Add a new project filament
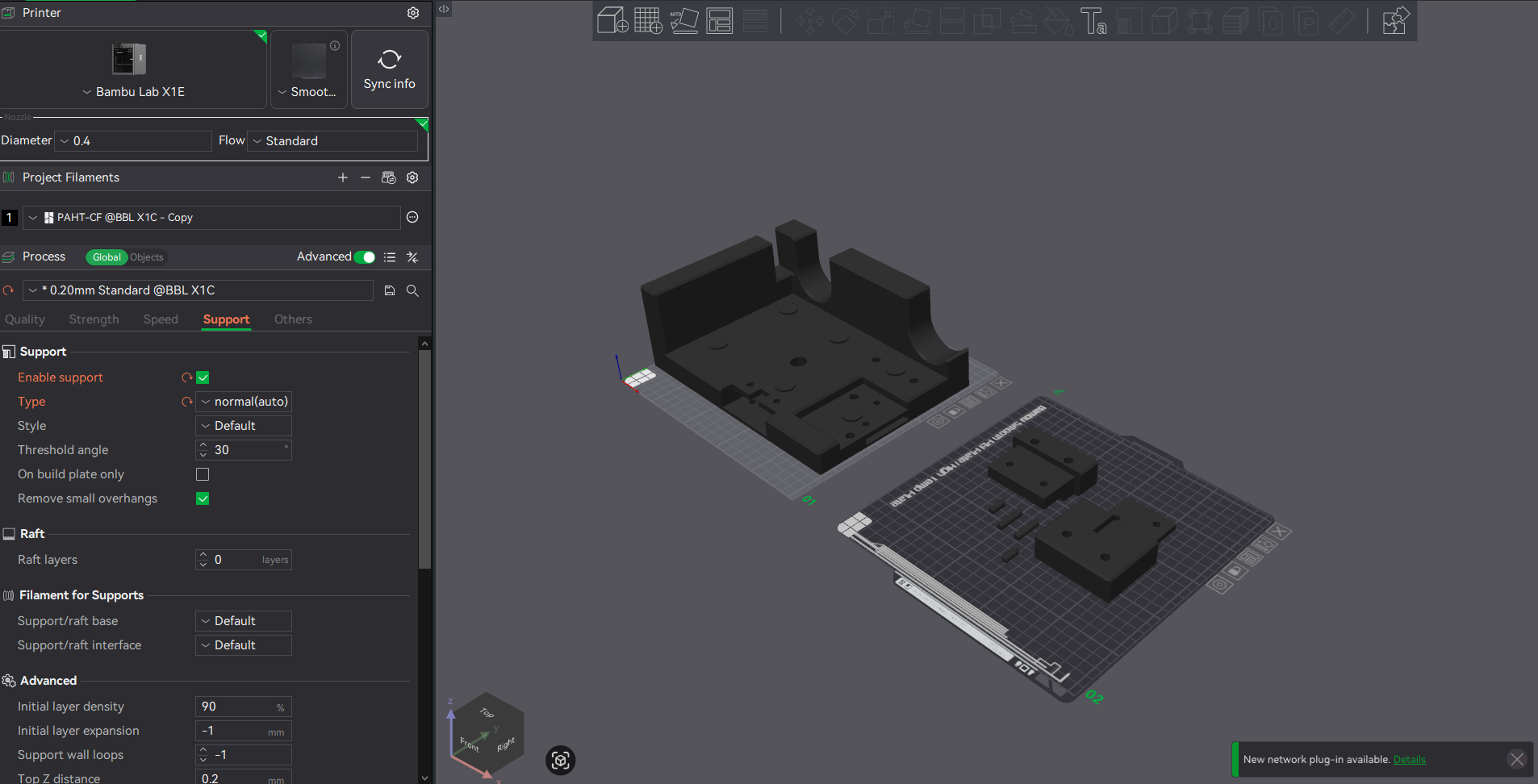The image size is (1538, 784). coord(343,177)
